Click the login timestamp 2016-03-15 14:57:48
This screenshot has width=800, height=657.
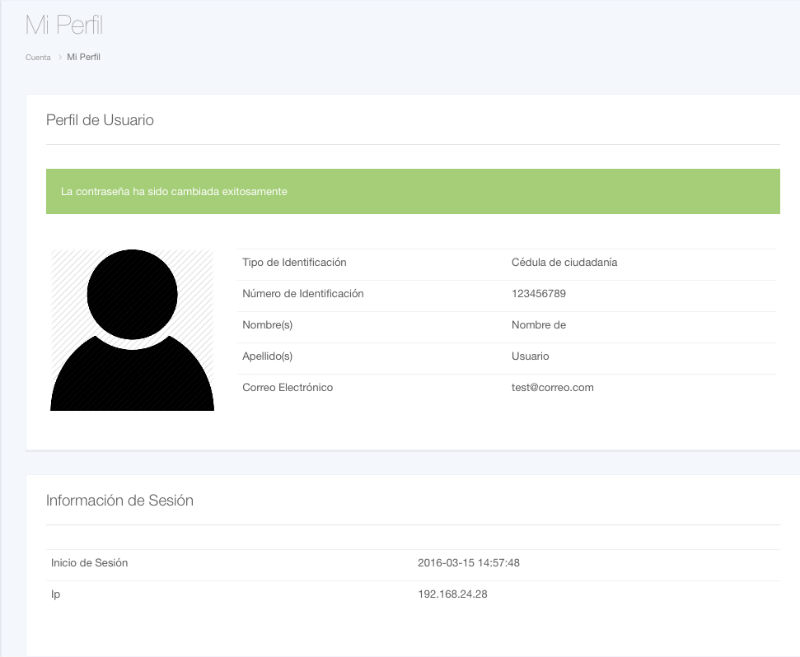point(468,563)
